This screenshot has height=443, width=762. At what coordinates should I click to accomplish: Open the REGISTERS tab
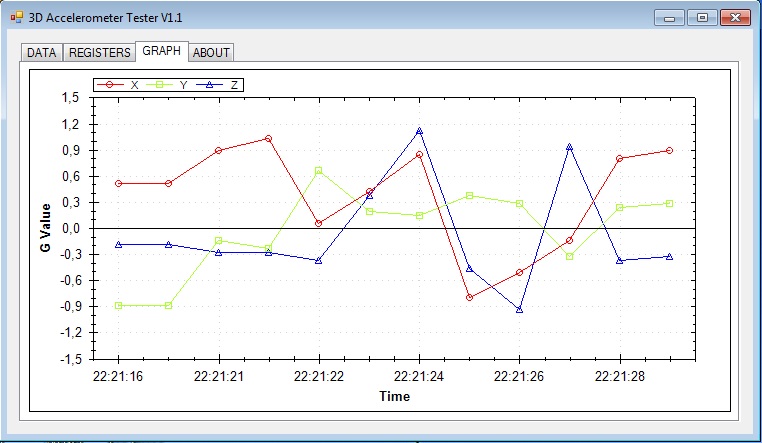click(x=99, y=52)
